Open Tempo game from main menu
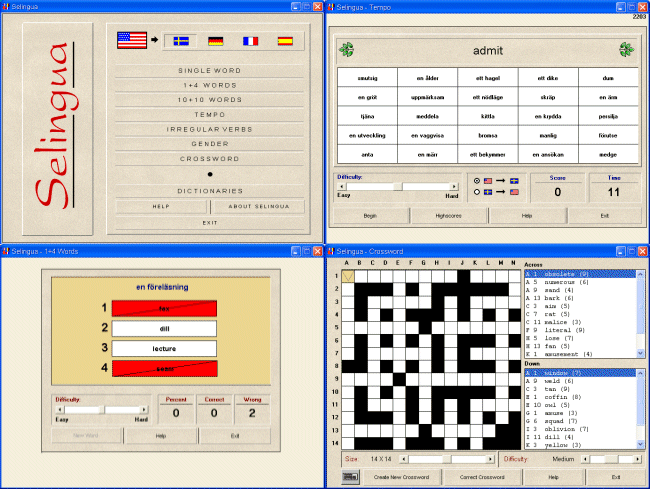 [210, 114]
